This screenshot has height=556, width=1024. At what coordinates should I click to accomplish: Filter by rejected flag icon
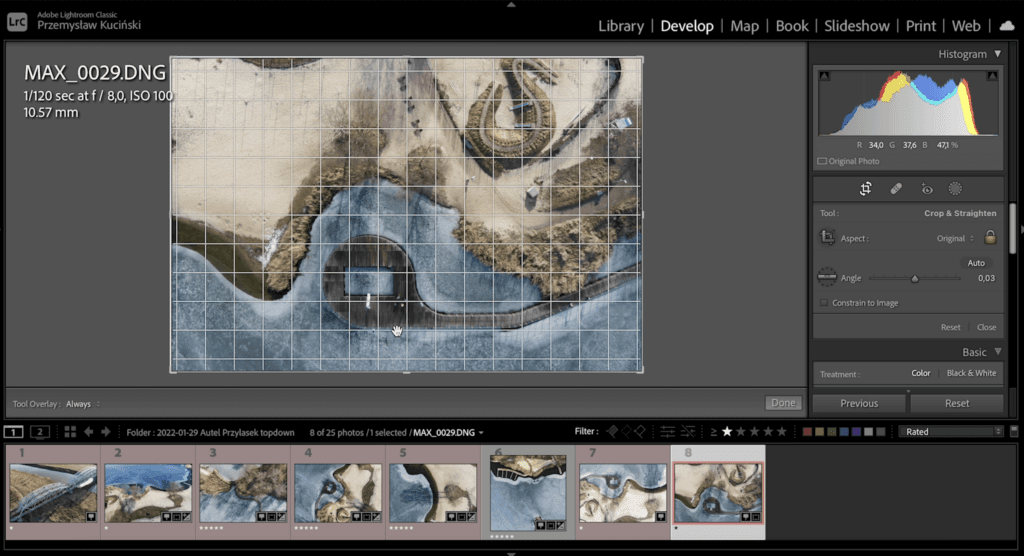639,431
